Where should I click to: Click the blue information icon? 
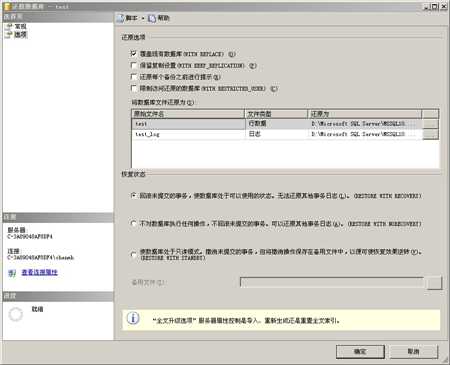(133, 318)
